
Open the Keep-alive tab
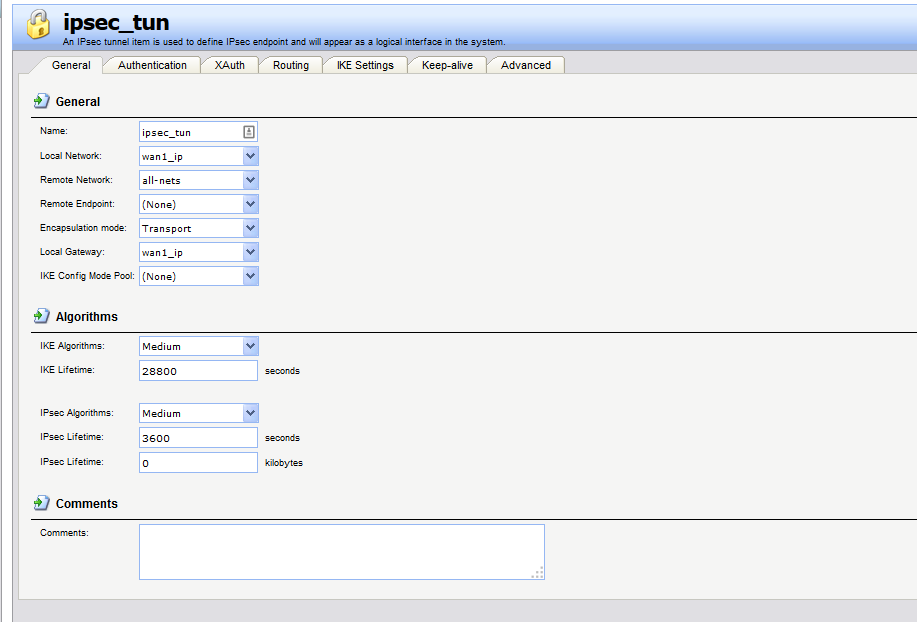pyautogui.click(x=447, y=65)
